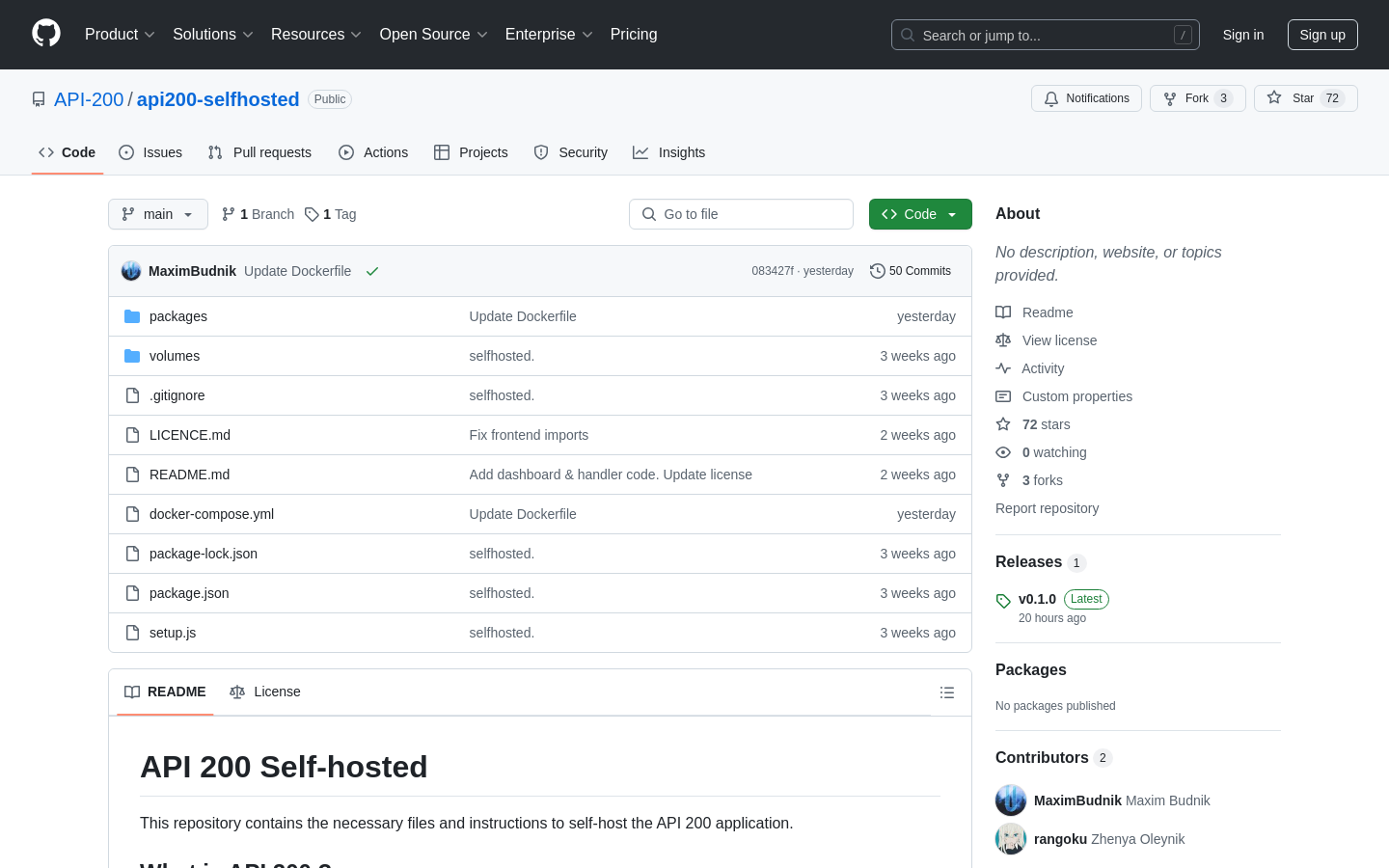Select the README tab
This screenshot has height=868, width=1389.
click(165, 692)
